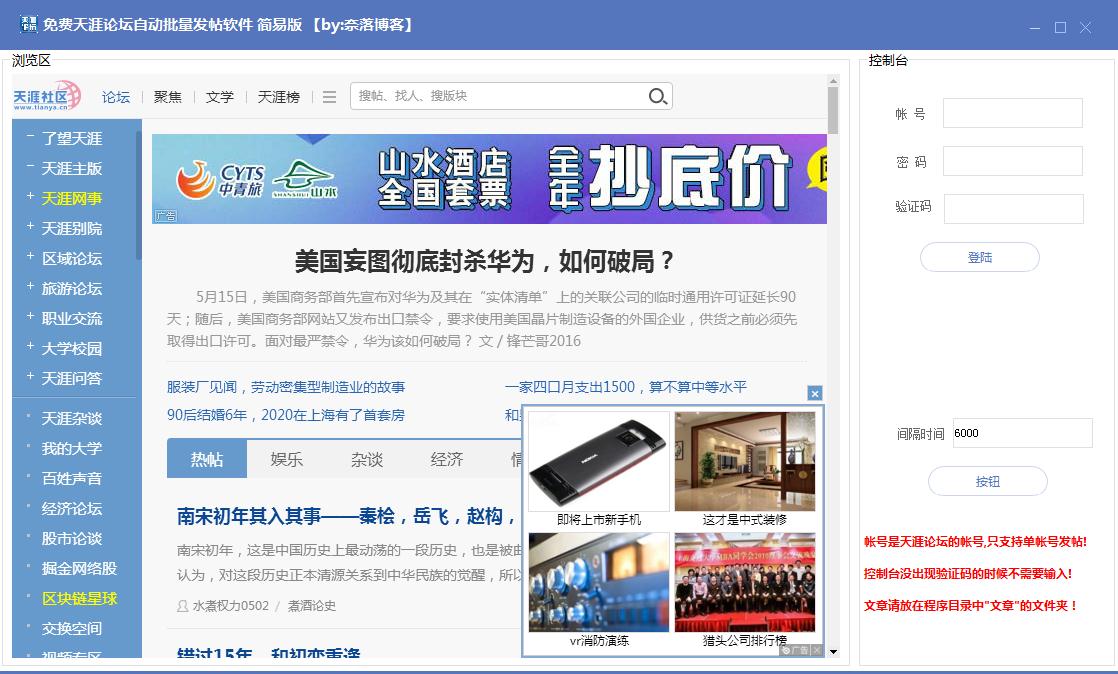Click the 帐号 input field

[x=1012, y=113]
